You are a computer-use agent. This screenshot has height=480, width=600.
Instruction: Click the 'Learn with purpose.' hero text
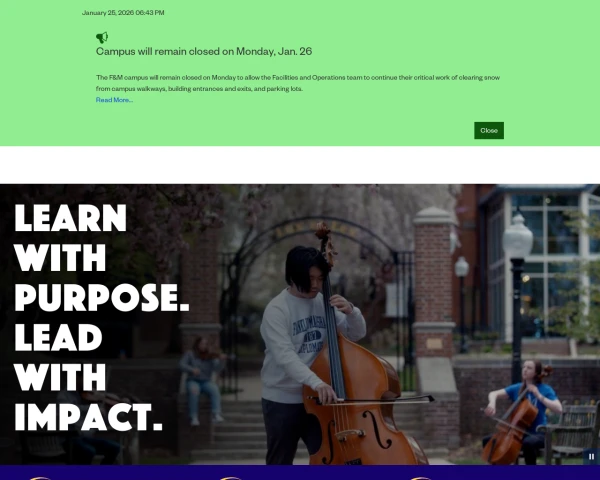(101, 257)
